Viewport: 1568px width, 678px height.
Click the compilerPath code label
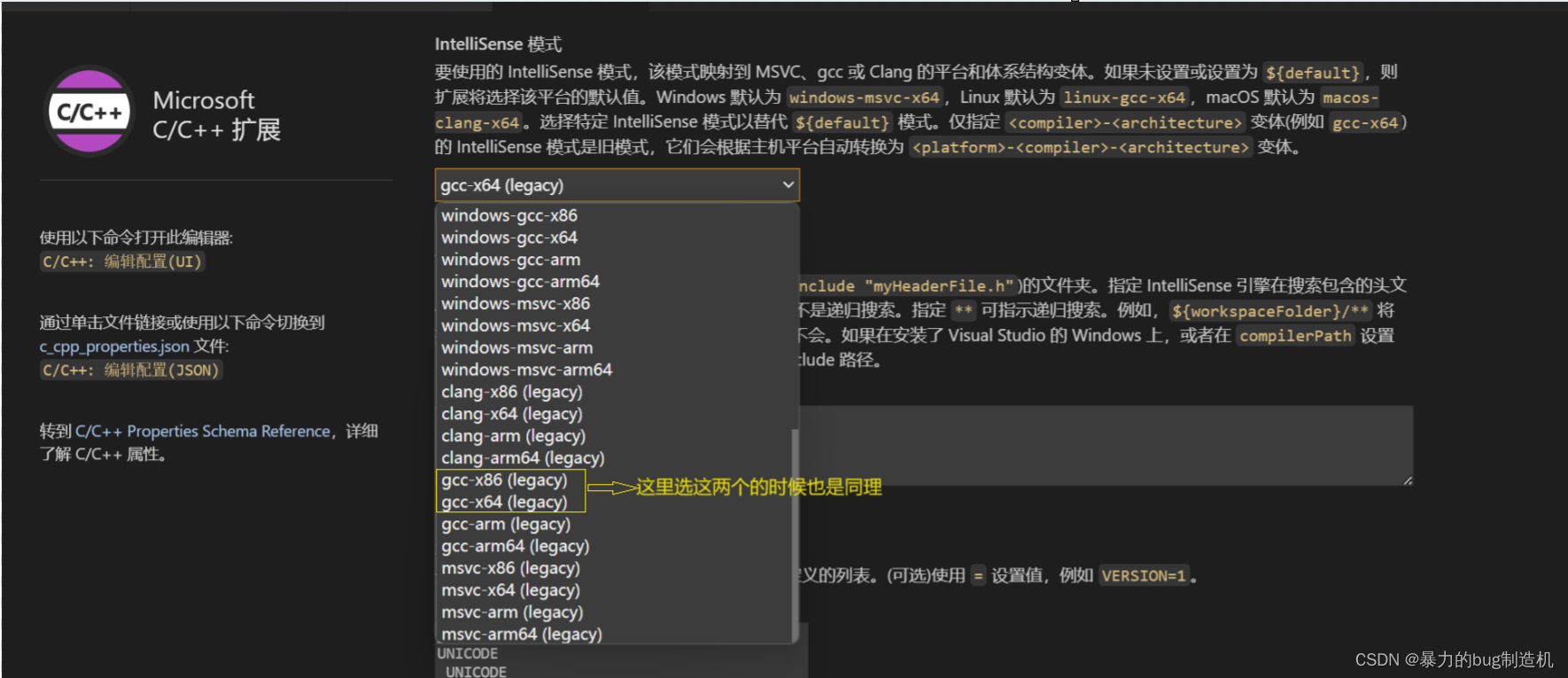(1295, 336)
